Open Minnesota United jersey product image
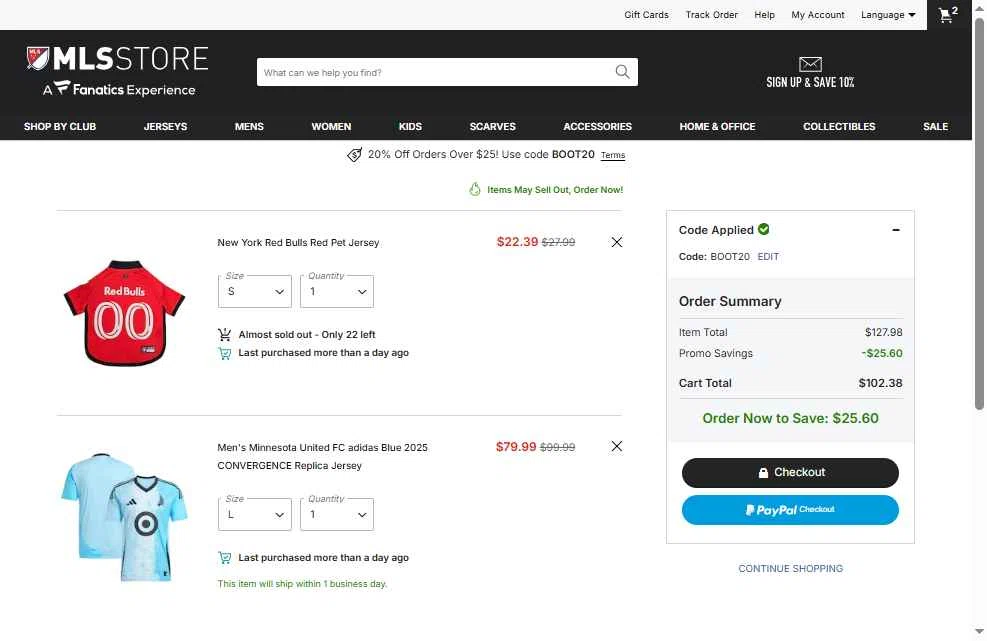The width and height of the screenshot is (987, 641). click(x=125, y=517)
